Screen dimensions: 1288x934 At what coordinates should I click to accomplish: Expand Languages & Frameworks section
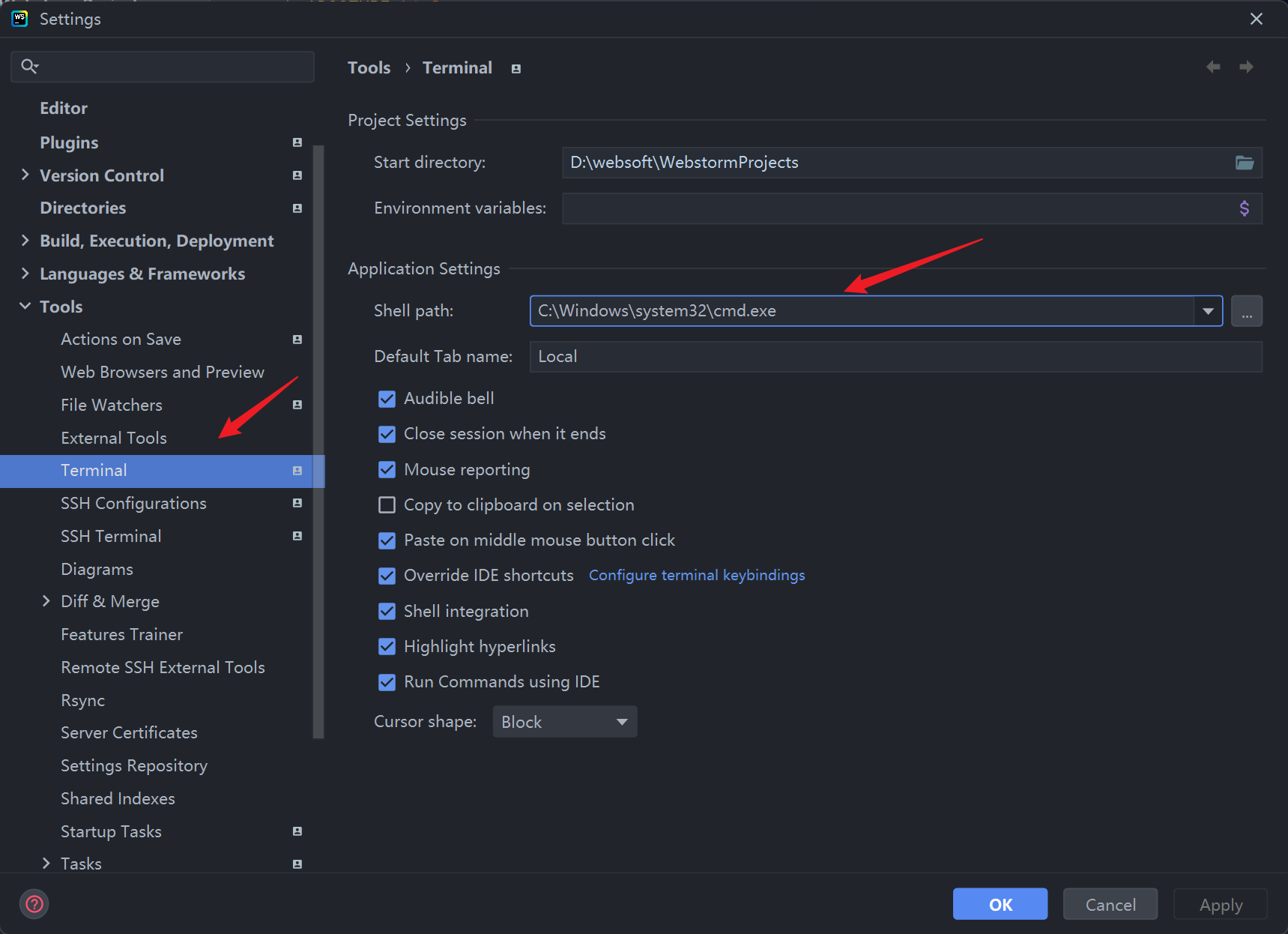(x=25, y=273)
